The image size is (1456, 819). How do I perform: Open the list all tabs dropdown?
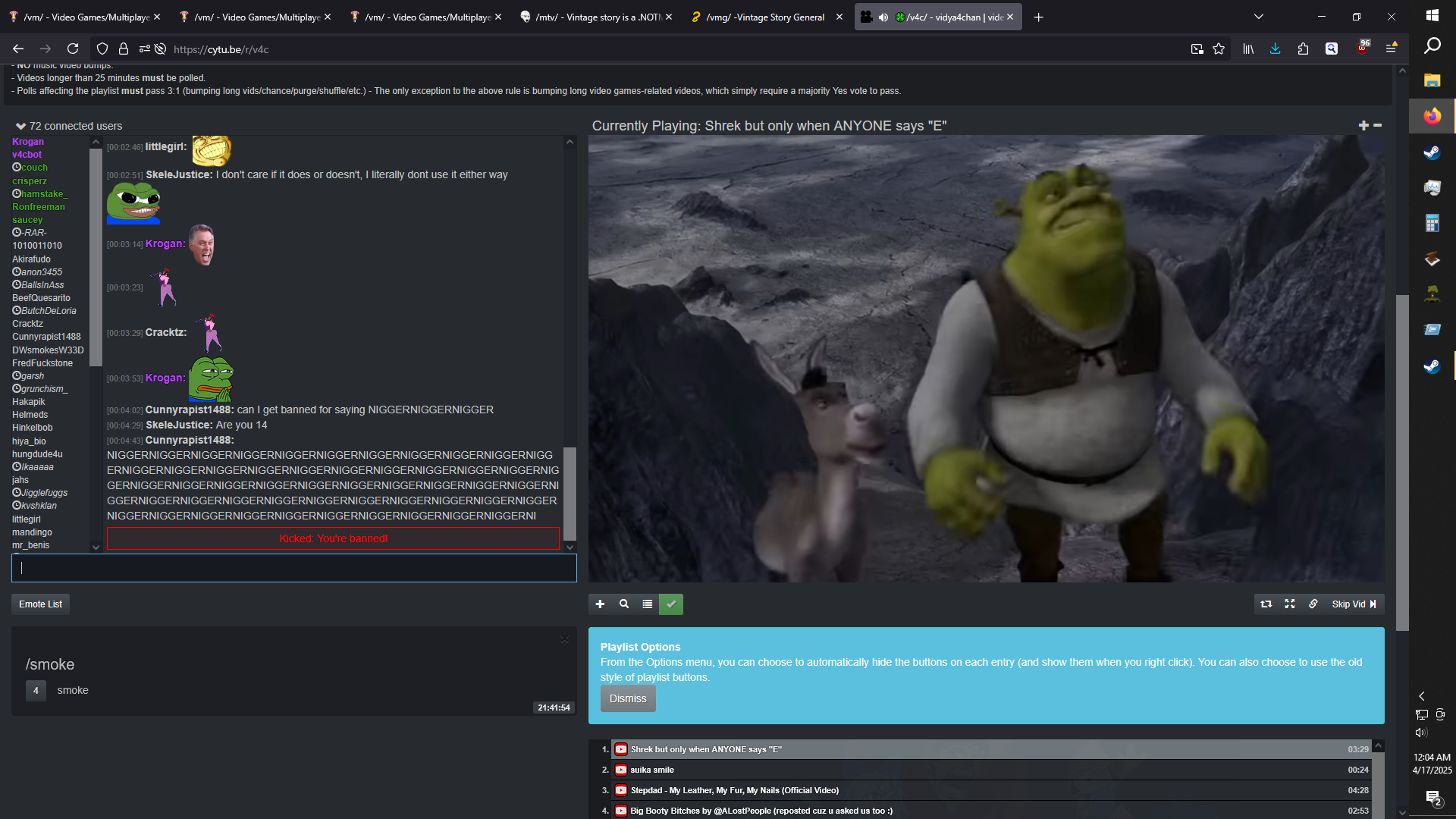(x=1259, y=17)
